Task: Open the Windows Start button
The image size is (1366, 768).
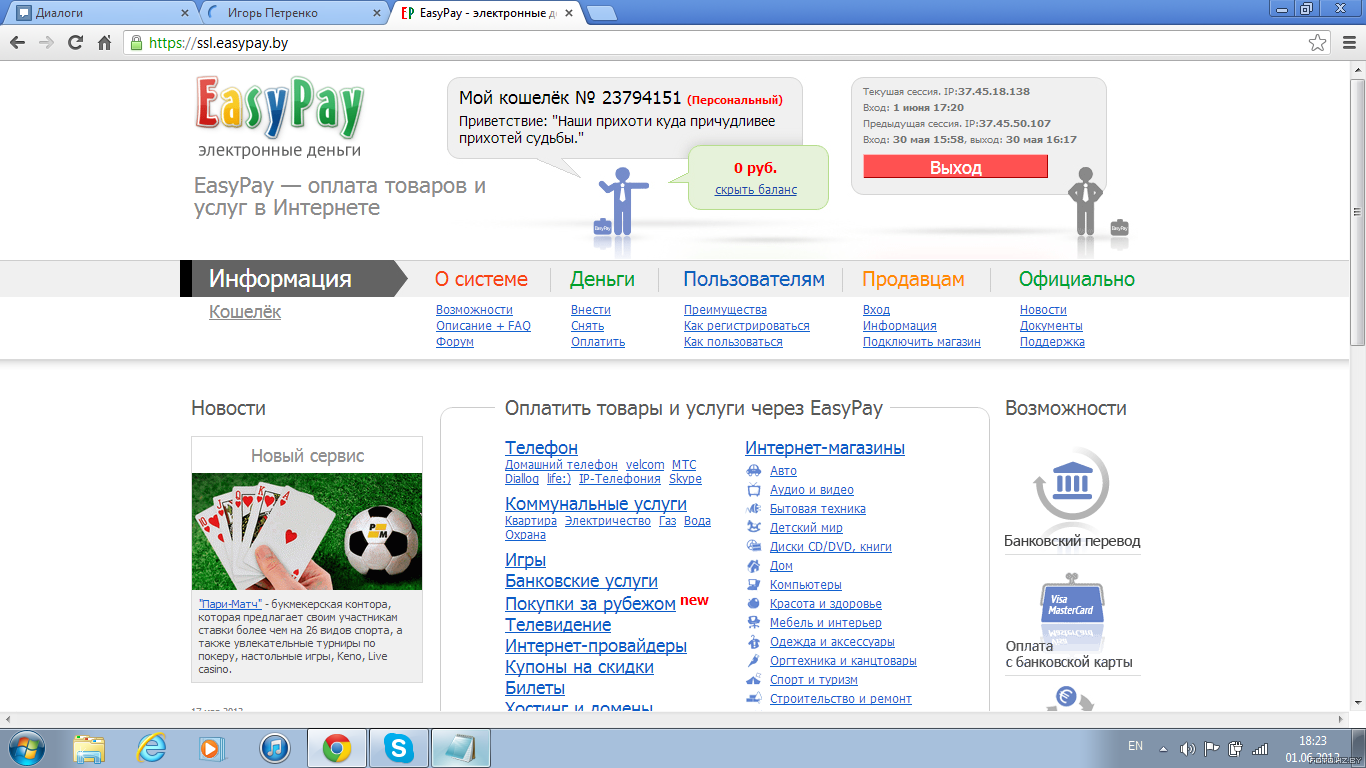Action: pos(25,747)
